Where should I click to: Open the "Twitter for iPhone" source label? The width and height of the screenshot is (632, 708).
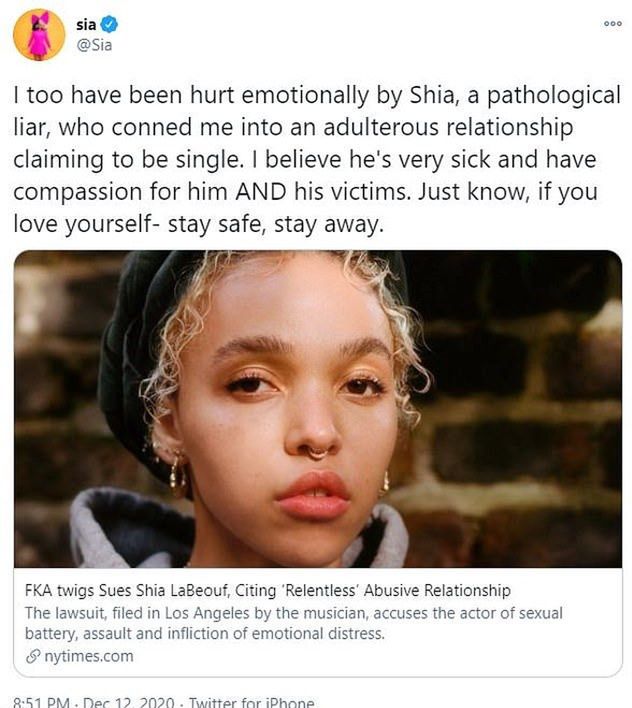click(x=251, y=701)
